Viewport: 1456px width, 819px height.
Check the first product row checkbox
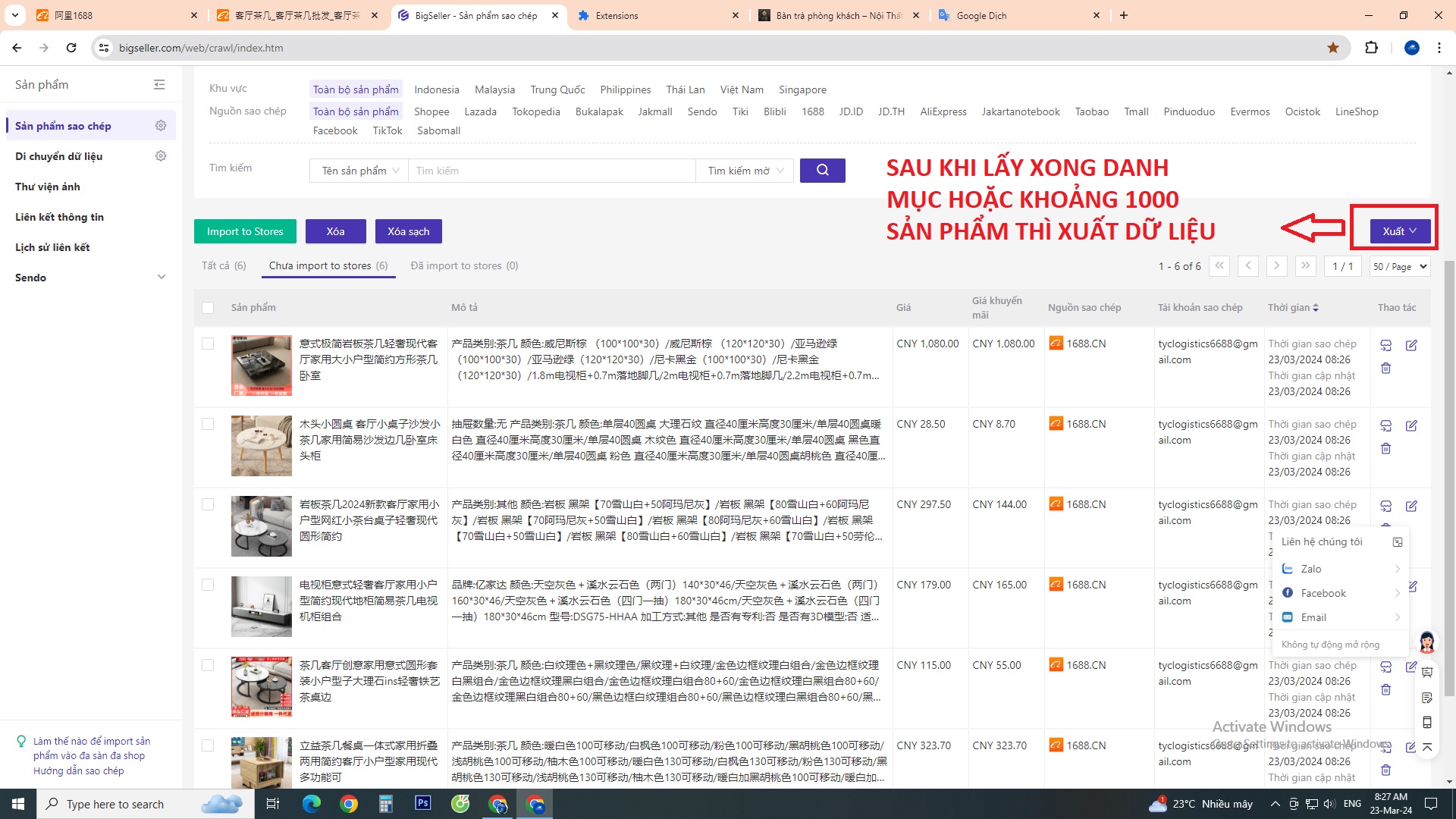pos(208,344)
